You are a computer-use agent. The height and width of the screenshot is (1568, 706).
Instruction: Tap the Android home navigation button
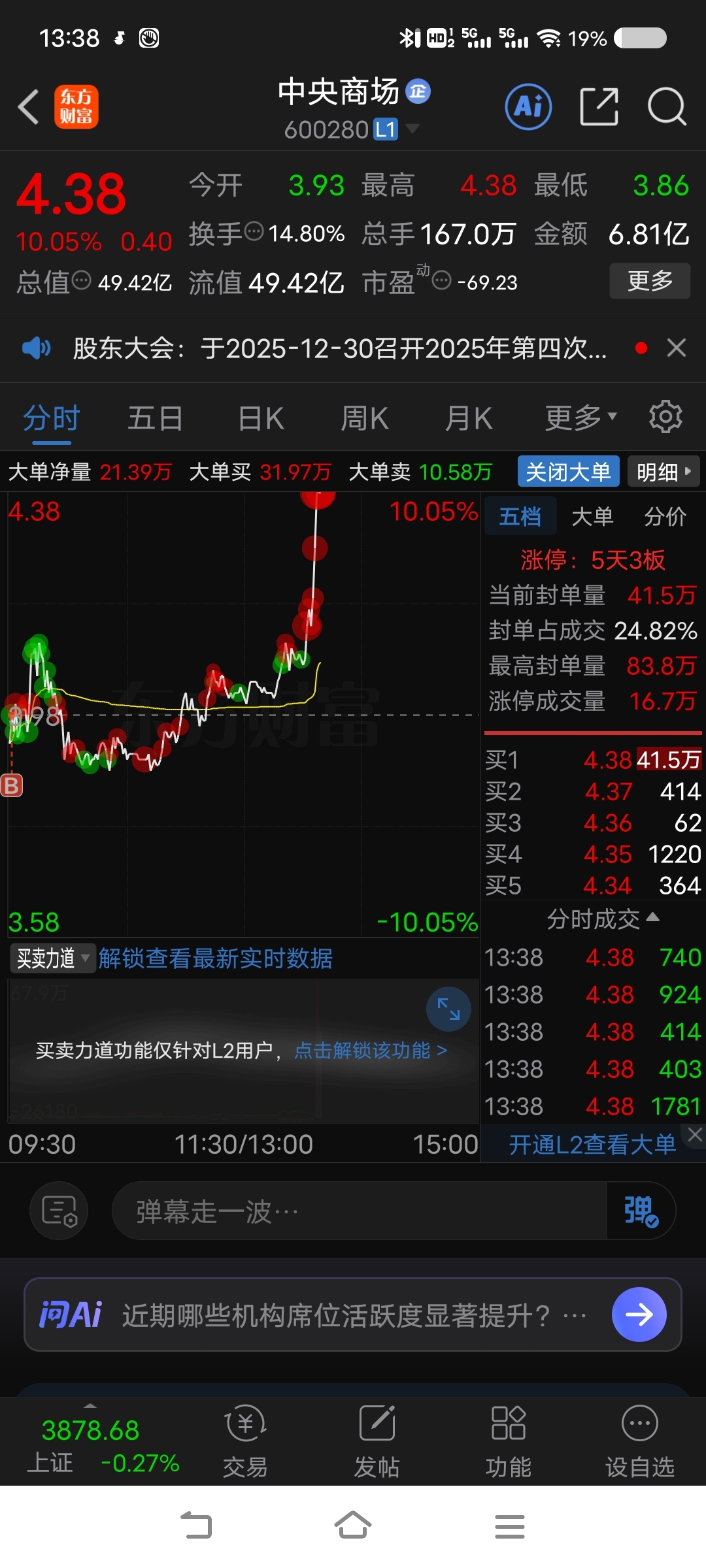click(353, 1526)
